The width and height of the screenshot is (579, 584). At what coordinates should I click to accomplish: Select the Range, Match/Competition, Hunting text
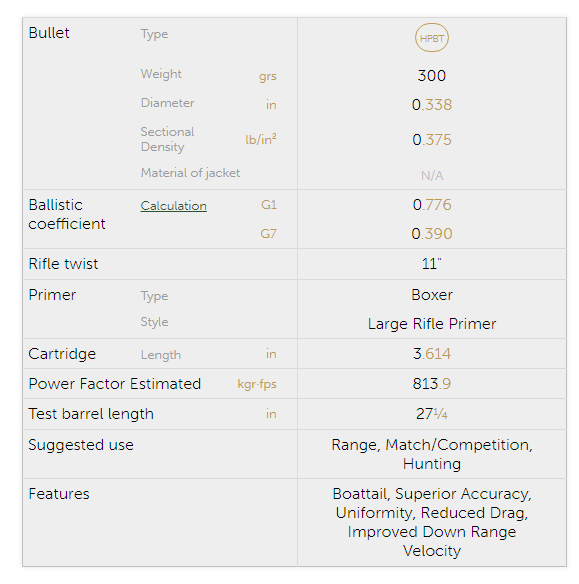click(x=432, y=454)
